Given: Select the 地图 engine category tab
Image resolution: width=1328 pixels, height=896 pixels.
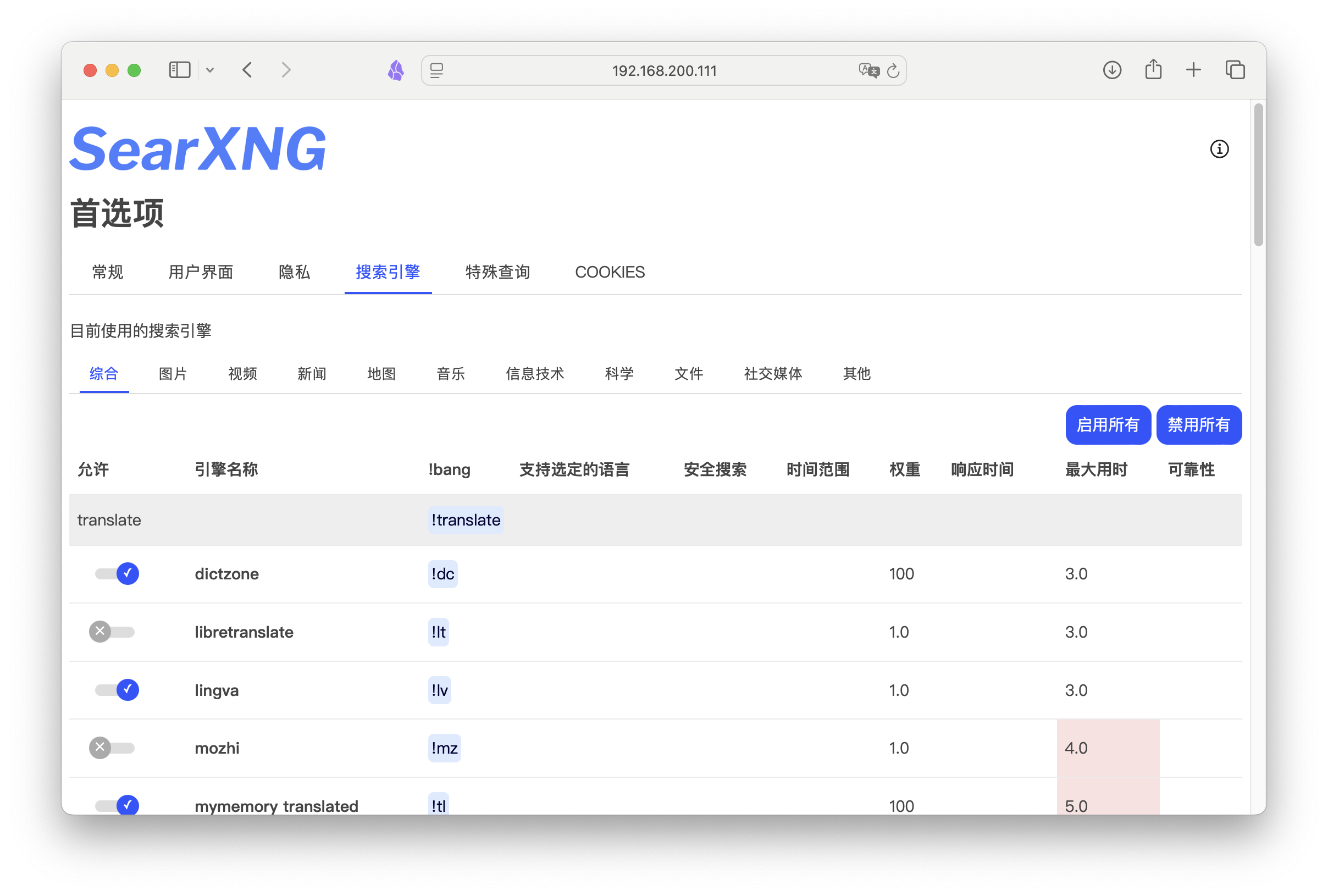Looking at the screenshot, I should [x=381, y=374].
